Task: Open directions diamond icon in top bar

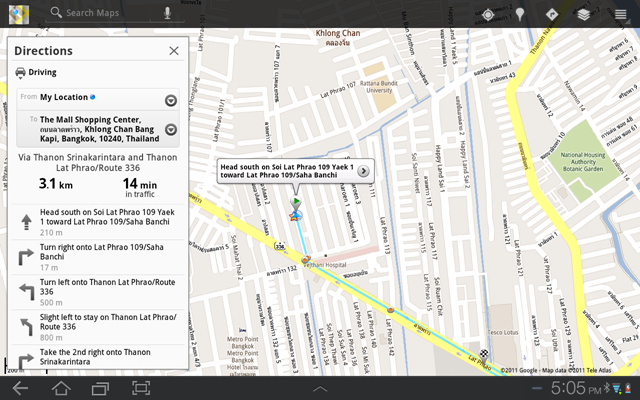Action: [552, 14]
